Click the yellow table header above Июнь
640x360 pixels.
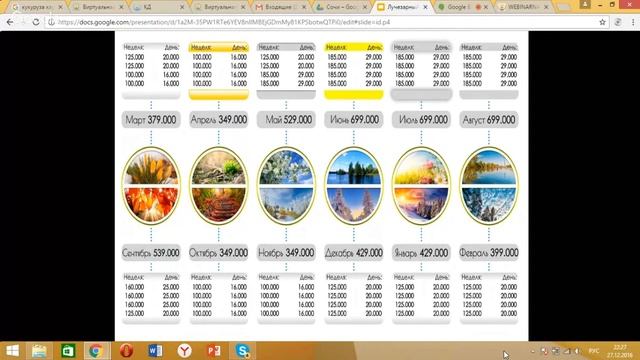click(354, 47)
